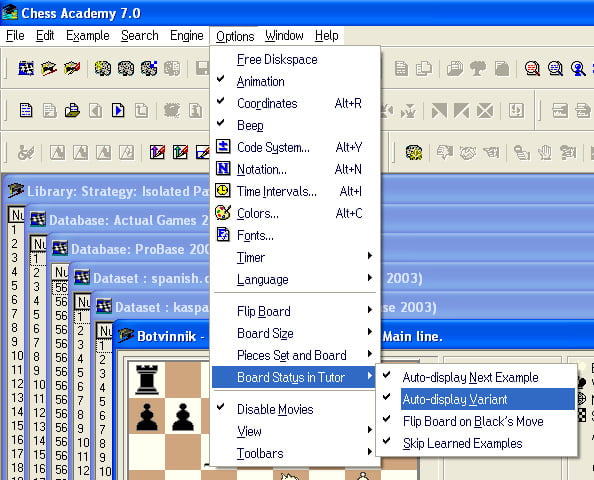Click brain with blue dots icon

click(x=149, y=69)
